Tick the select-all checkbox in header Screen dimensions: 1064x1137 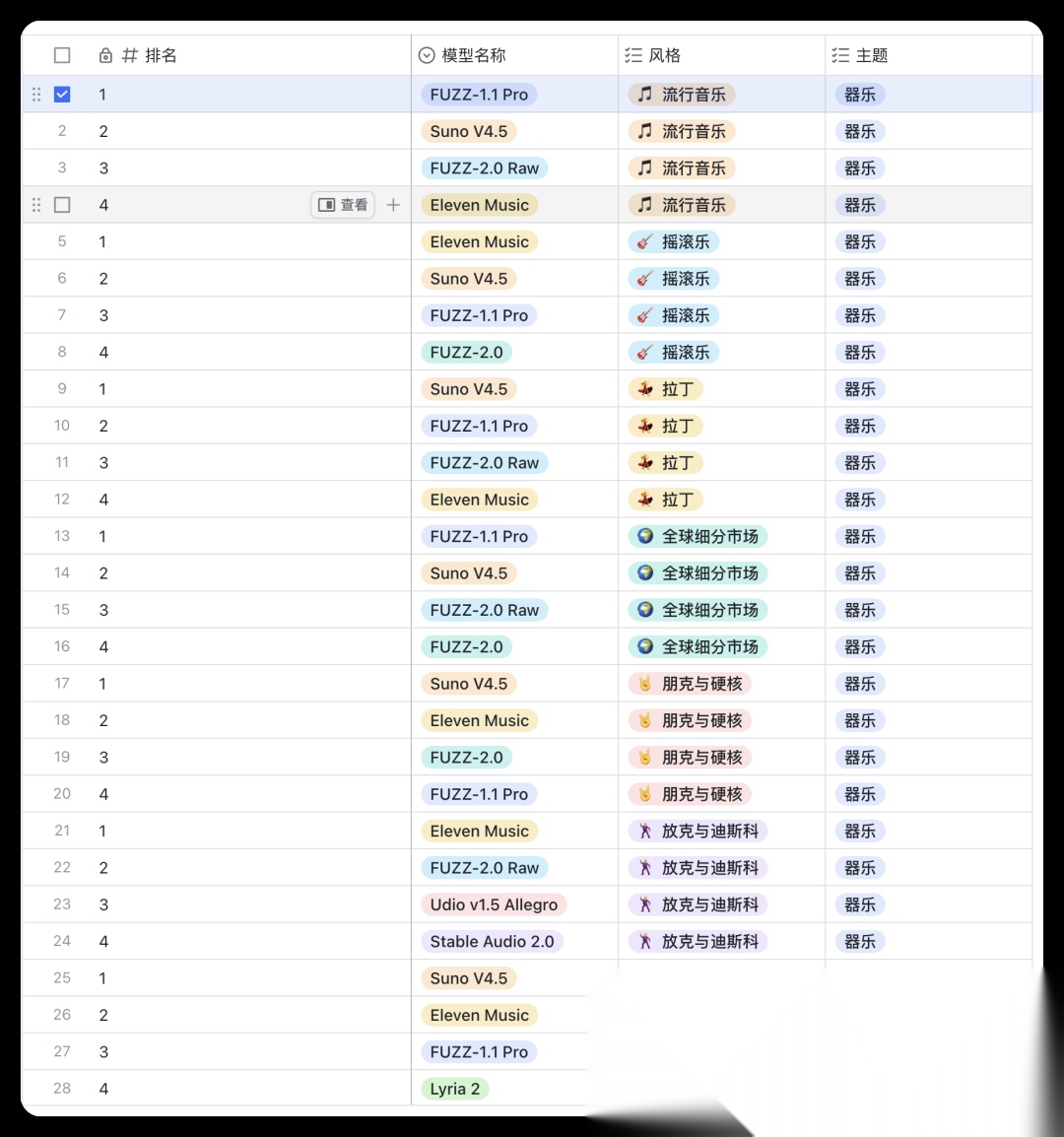[x=62, y=55]
